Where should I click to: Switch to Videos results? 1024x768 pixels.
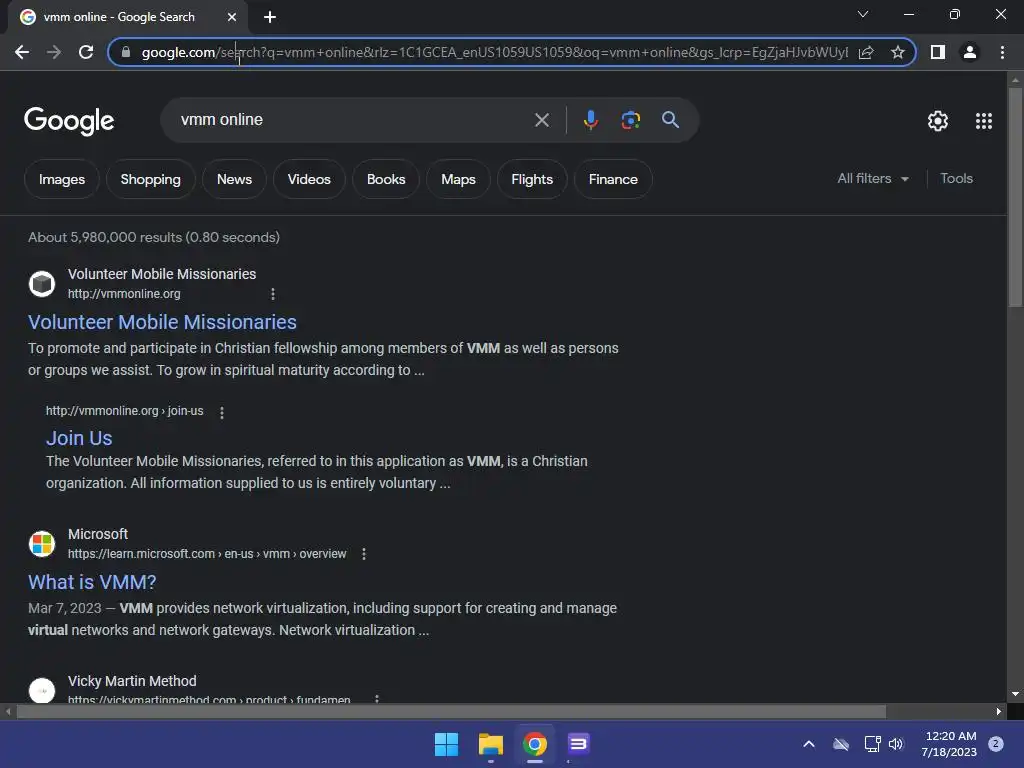pos(309,179)
